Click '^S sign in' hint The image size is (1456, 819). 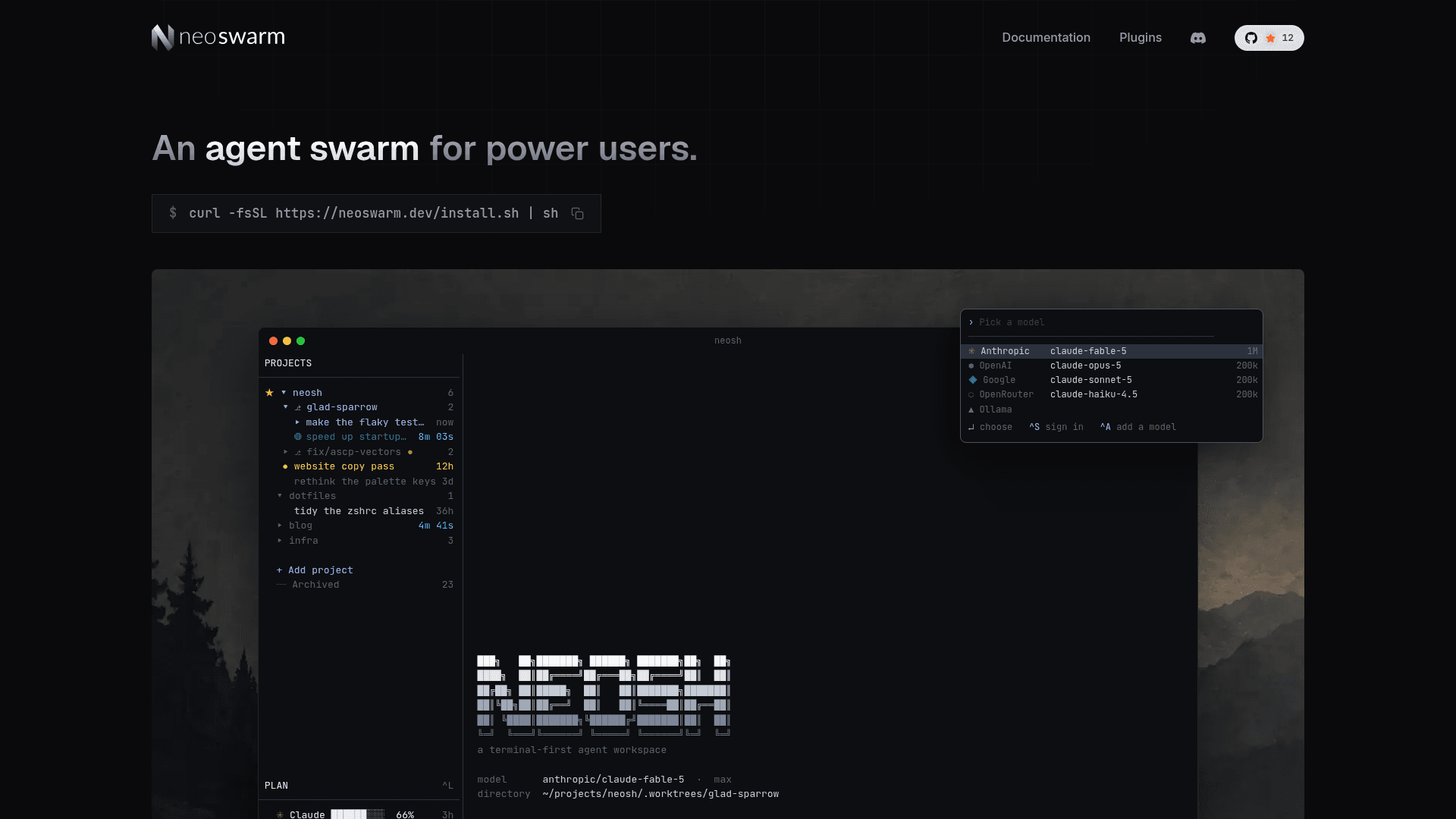click(x=1056, y=427)
